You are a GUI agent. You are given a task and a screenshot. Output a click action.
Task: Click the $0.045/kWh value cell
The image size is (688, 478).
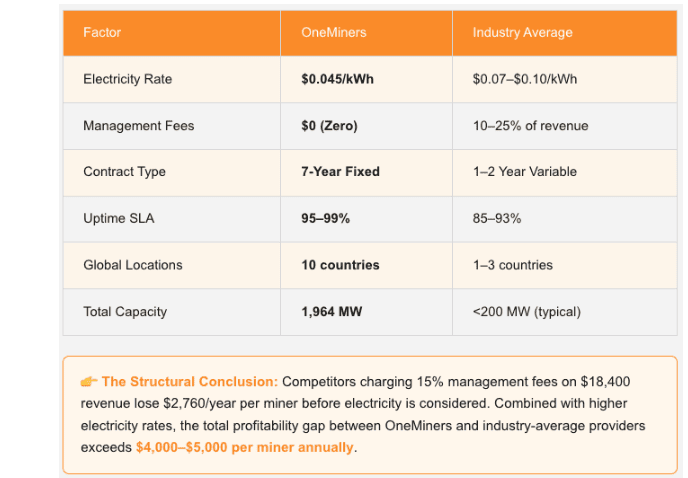[337, 79]
